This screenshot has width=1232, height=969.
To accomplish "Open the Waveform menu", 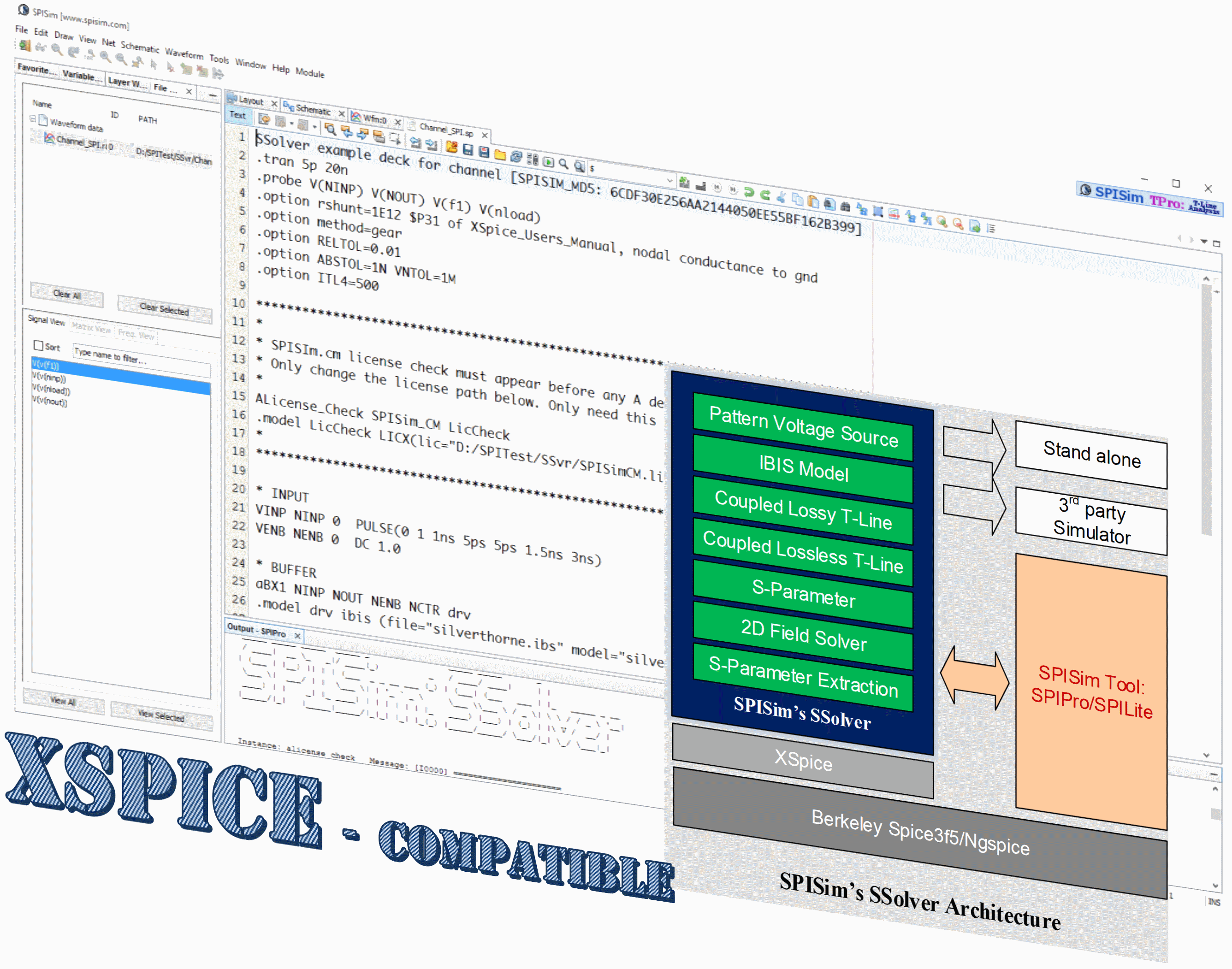I will [184, 54].
